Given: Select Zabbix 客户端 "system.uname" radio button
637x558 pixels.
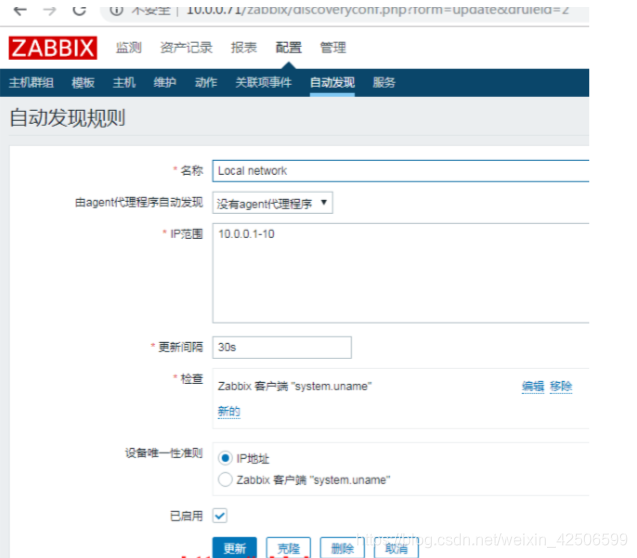Looking at the screenshot, I should coord(225,480).
